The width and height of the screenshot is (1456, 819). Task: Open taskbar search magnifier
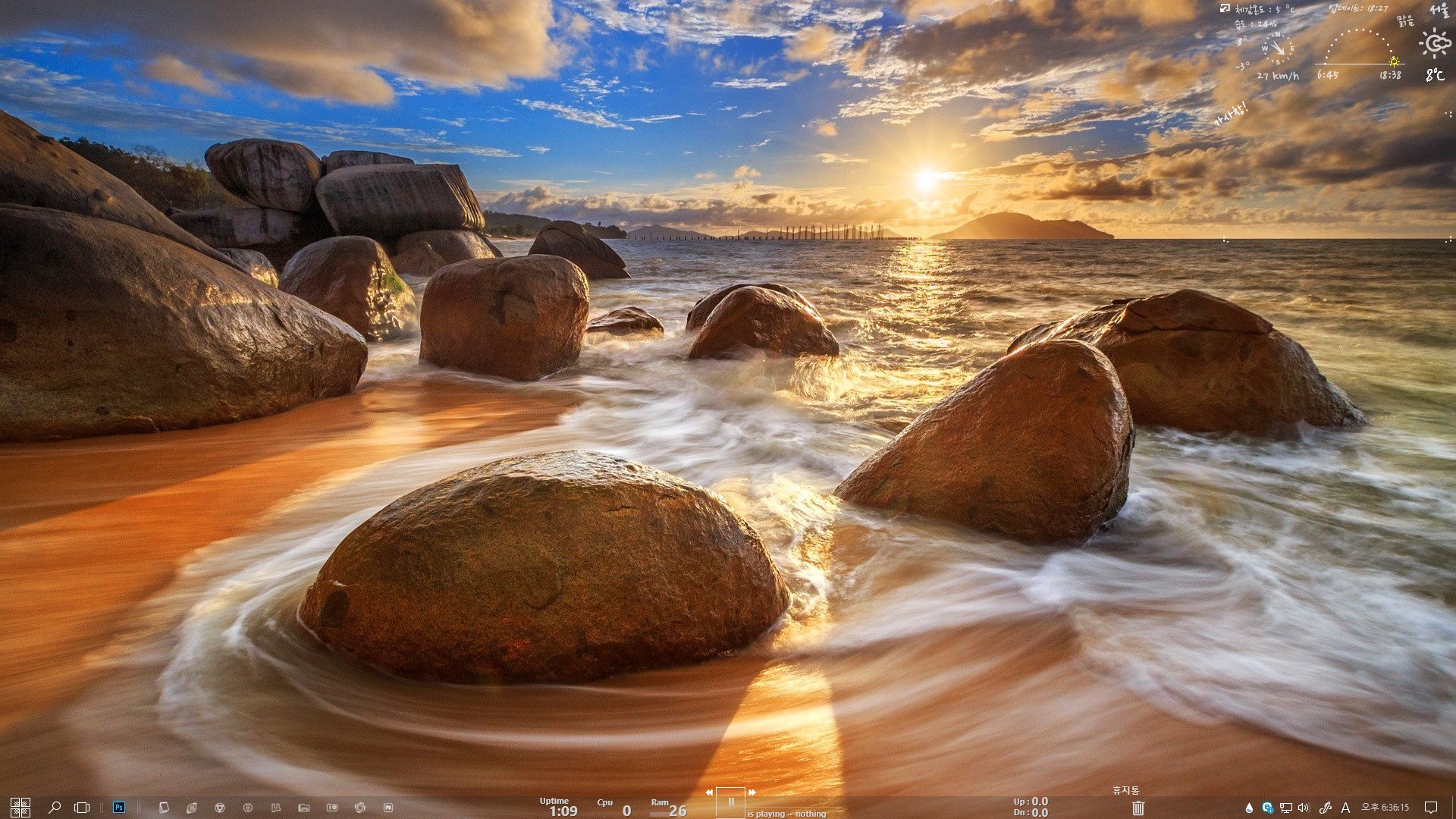55,808
